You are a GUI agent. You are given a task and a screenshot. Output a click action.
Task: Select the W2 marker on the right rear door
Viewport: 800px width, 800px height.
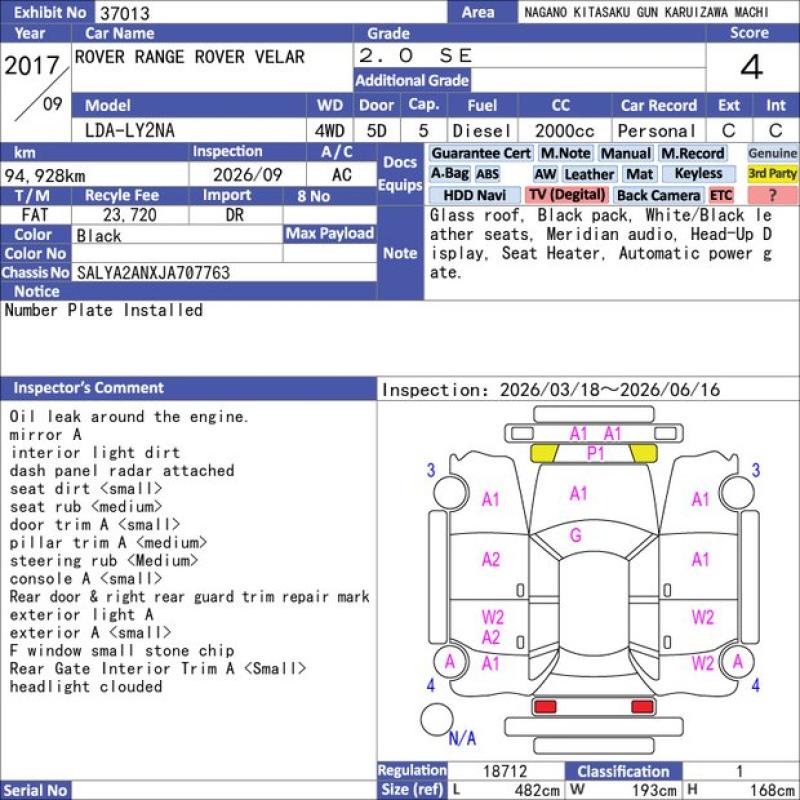click(x=703, y=617)
